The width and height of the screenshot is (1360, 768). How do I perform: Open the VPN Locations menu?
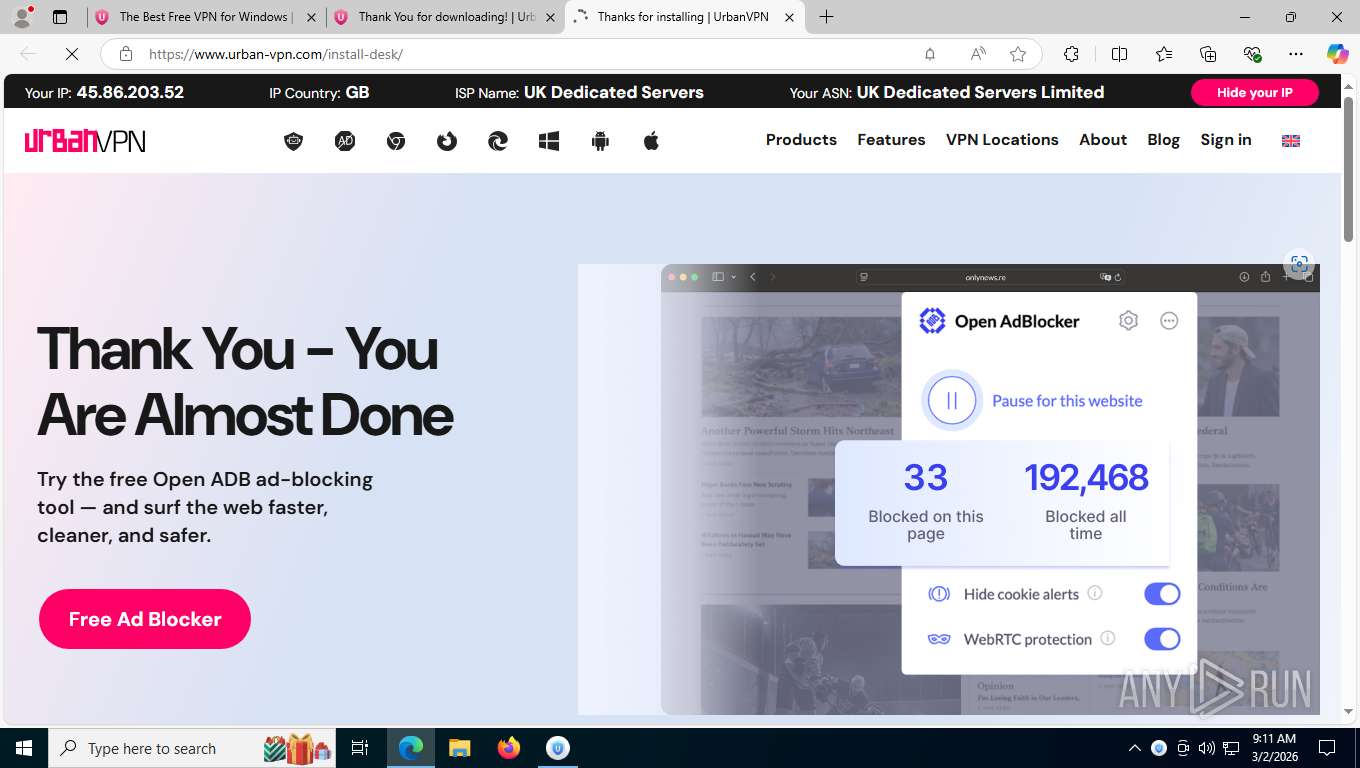coord(1002,140)
